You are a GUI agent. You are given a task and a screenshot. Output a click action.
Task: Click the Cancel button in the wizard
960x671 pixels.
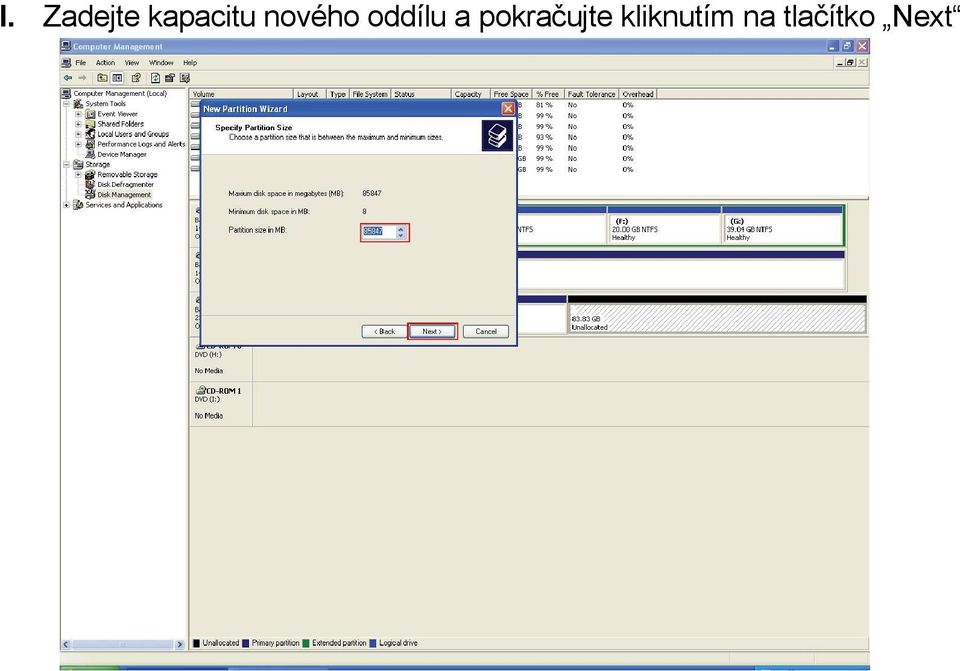486,331
